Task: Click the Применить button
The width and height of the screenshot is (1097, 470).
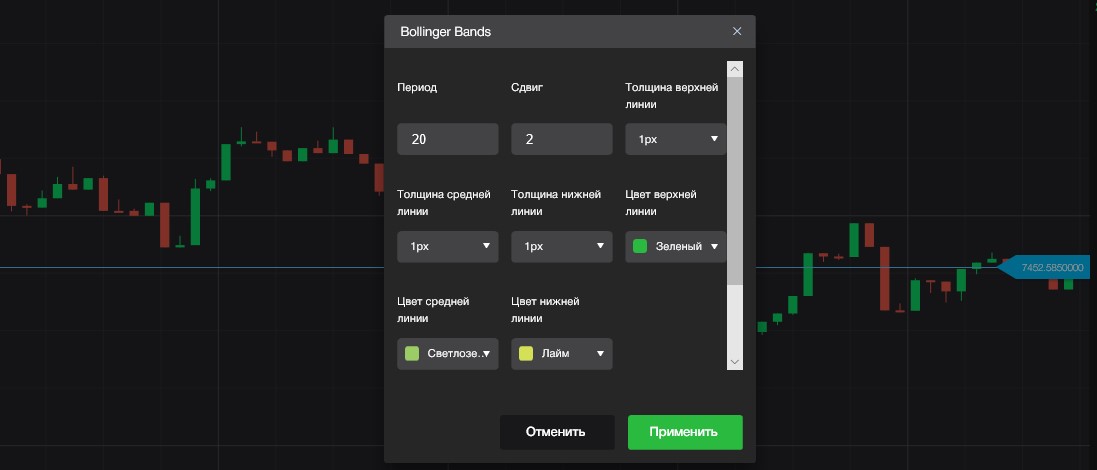Action: (x=685, y=432)
